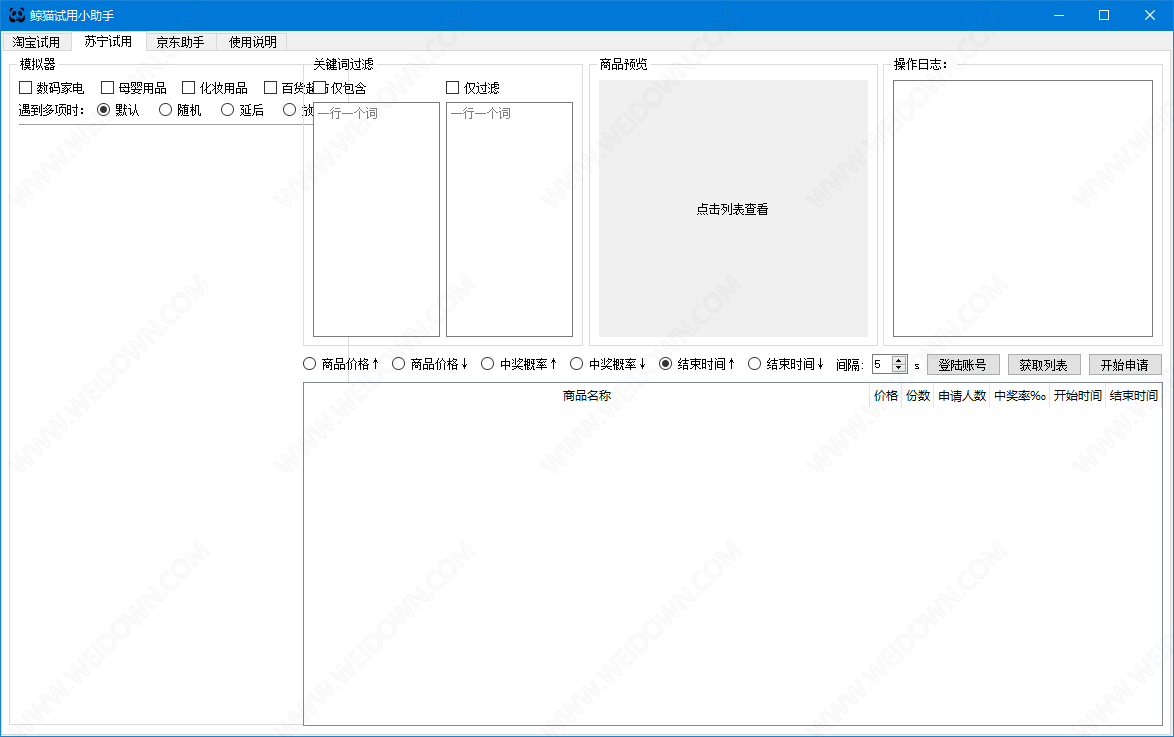The height and width of the screenshot is (737, 1174).
Task: Click the 仅过滤 keyword text box
Action: 509,220
